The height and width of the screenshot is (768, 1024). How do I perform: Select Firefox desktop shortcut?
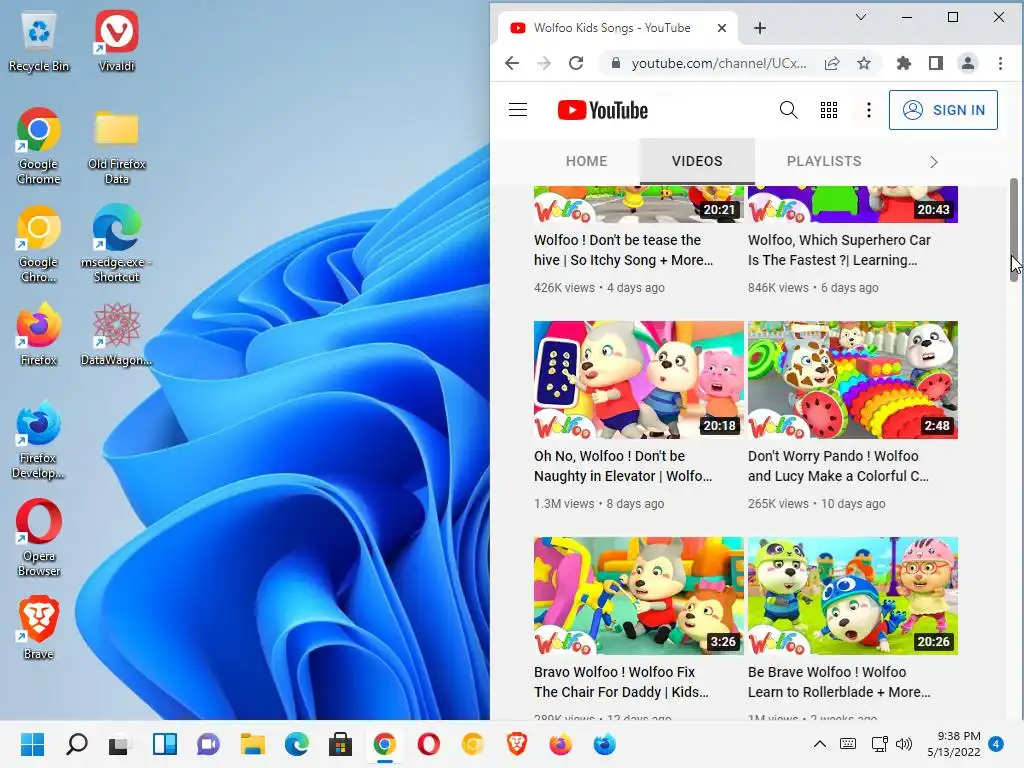pos(39,334)
